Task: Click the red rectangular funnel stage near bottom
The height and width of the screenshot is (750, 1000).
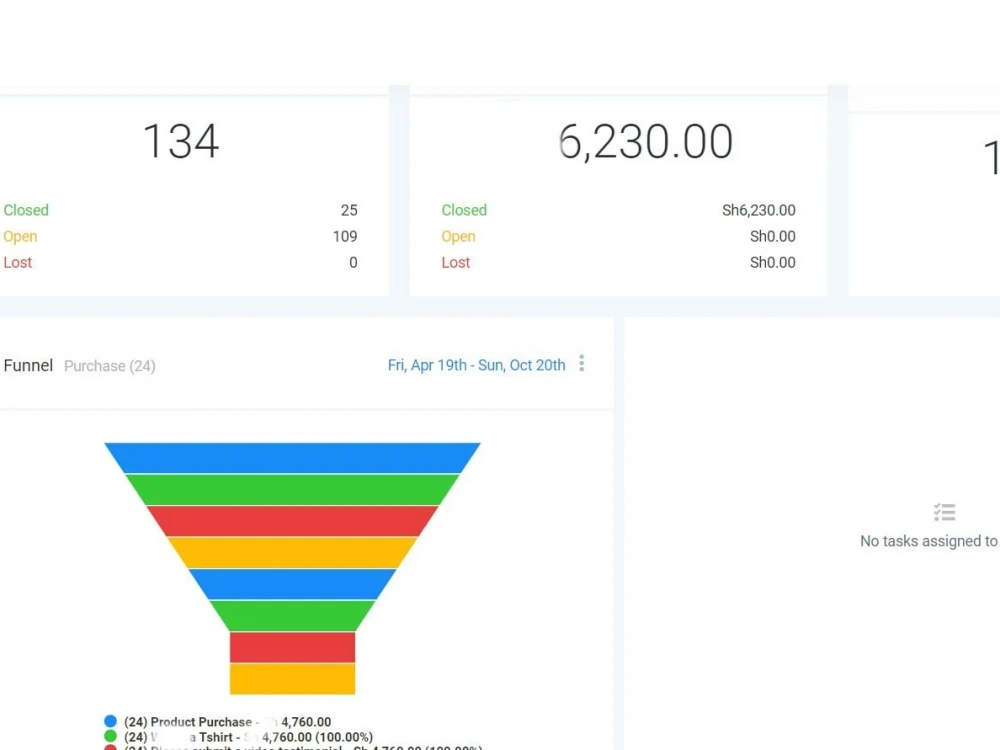Action: click(292, 647)
